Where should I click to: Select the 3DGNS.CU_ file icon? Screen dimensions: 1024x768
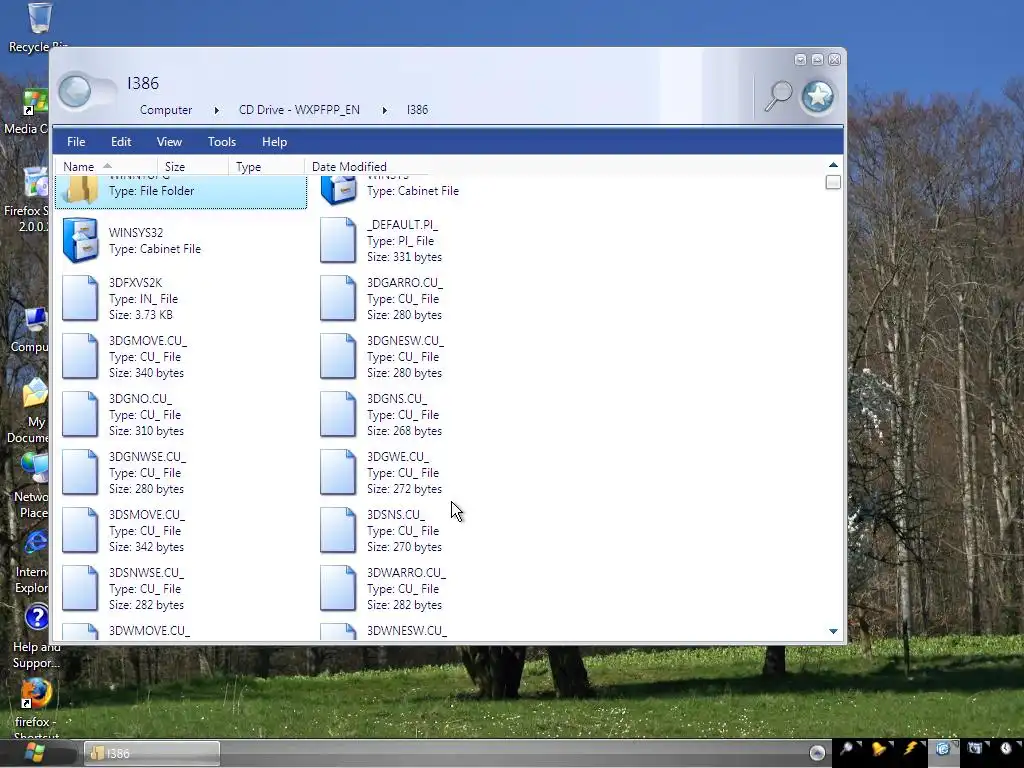coord(338,414)
